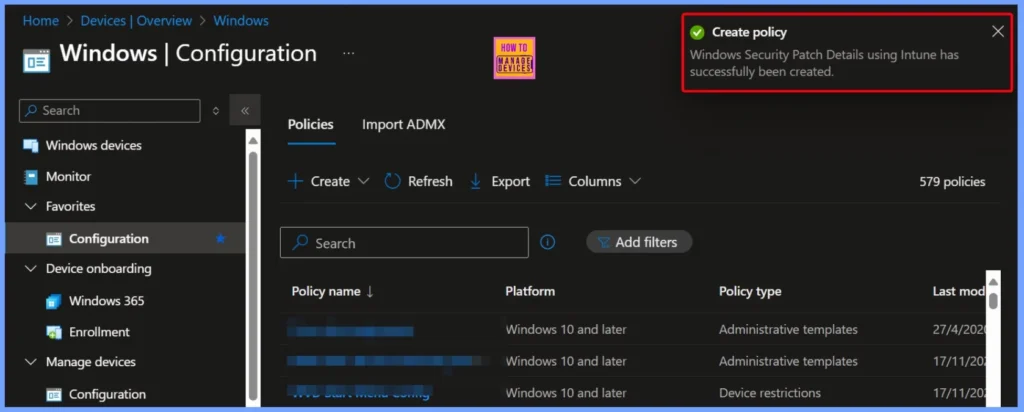This screenshot has height=412, width=1024.
Task: Click the green success checkmark in notification
Action: (697, 32)
